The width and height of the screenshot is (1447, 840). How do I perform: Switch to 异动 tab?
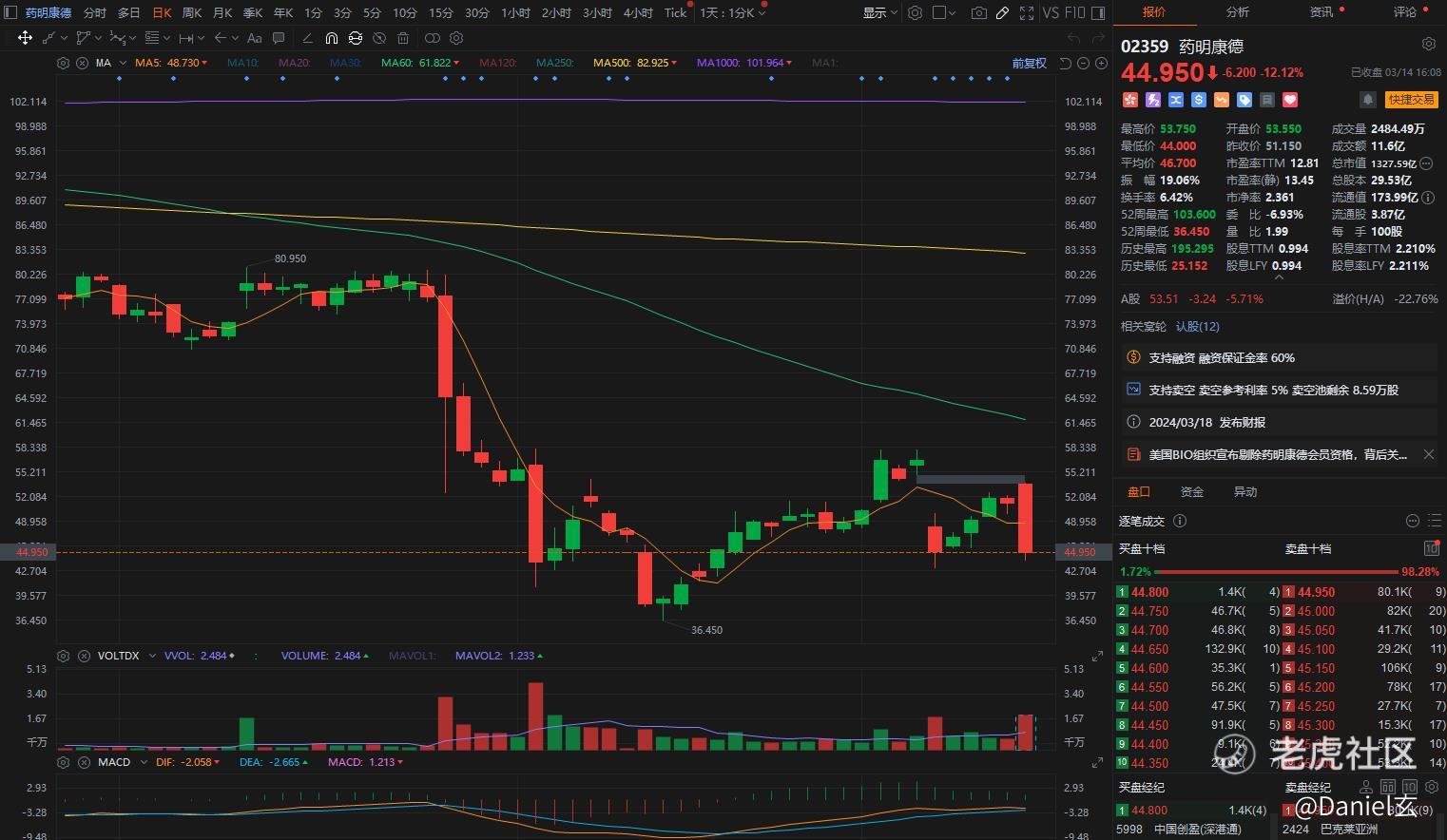click(1245, 491)
